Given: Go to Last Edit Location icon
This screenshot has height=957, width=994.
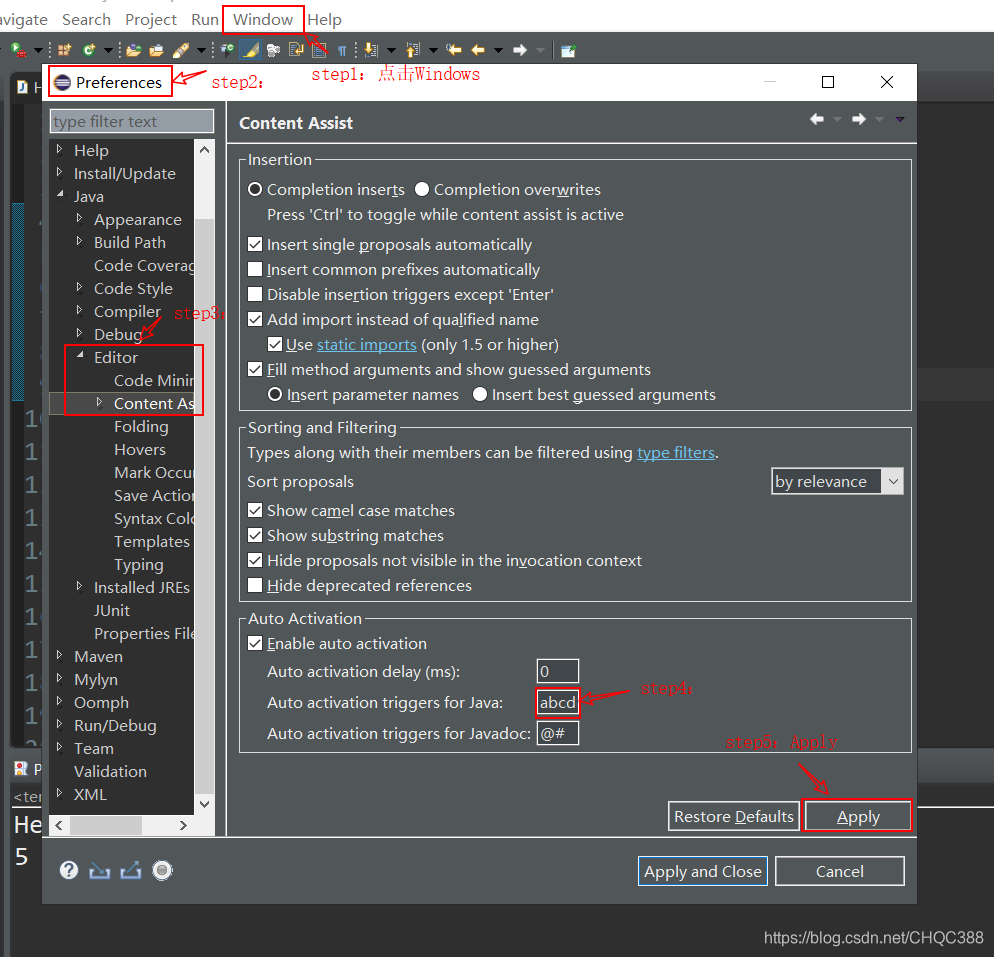Looking at the screenshot, I should 453,49.
